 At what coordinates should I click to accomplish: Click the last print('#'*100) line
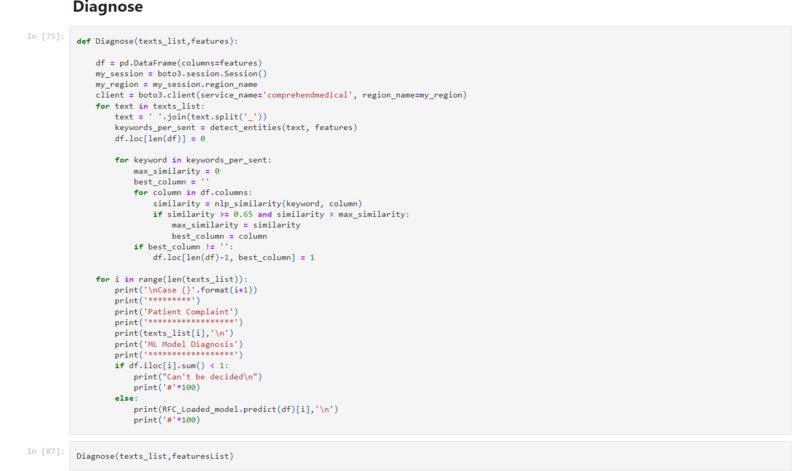(167, 420)
